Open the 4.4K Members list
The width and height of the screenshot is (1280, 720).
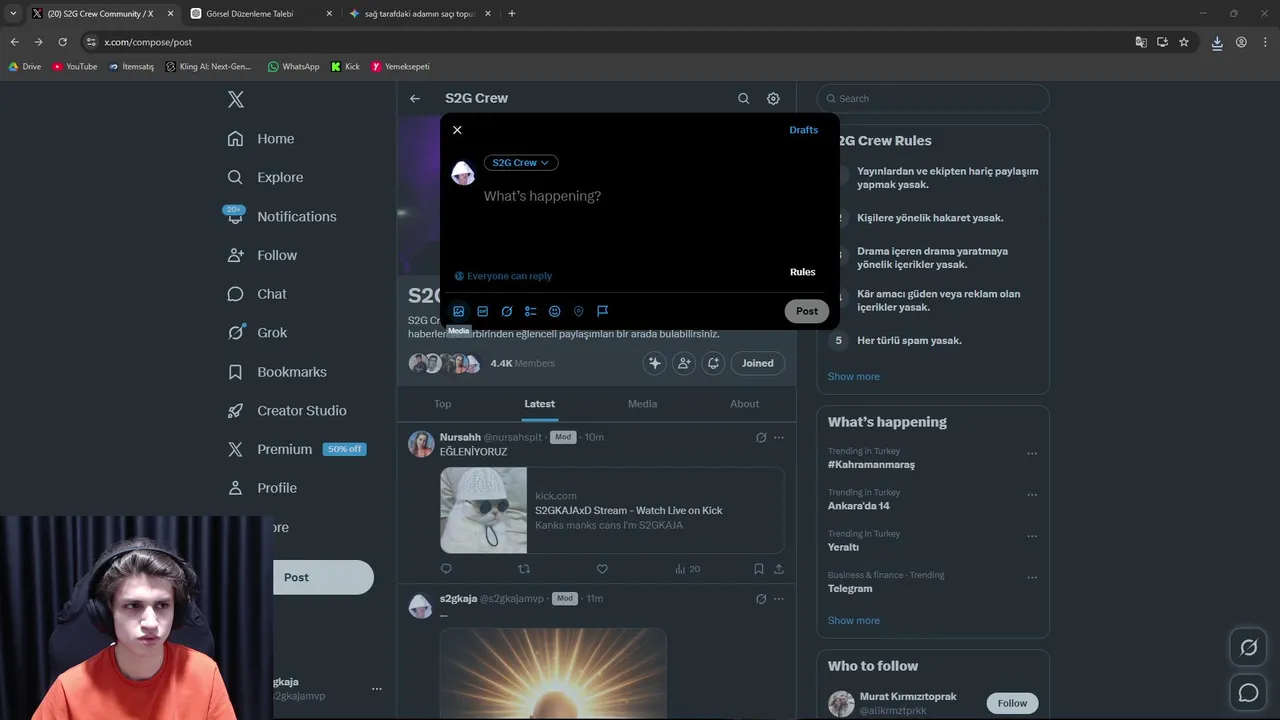coord(522,363)
